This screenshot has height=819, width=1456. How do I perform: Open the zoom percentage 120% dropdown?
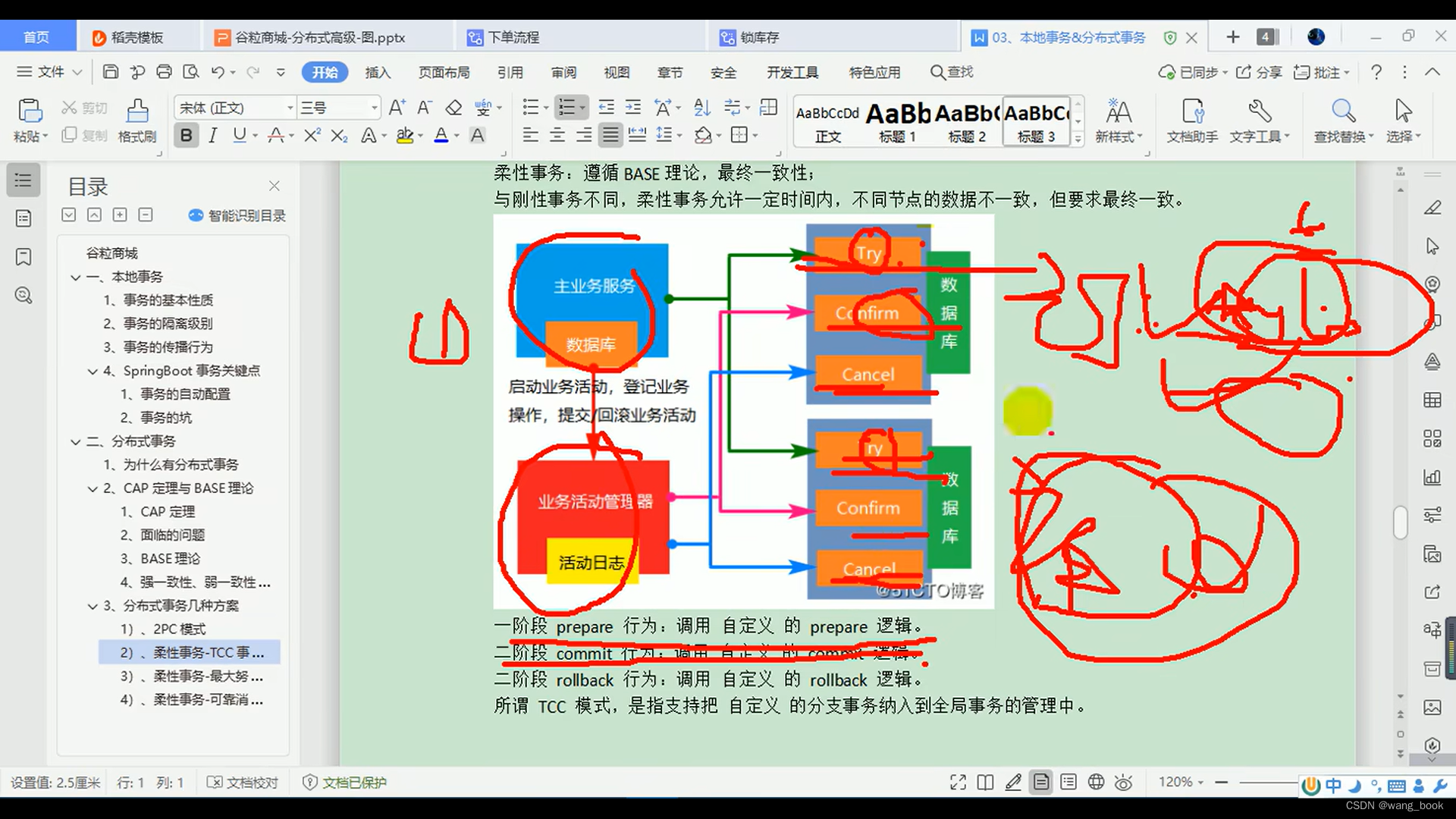click(x=1181, y=782)
